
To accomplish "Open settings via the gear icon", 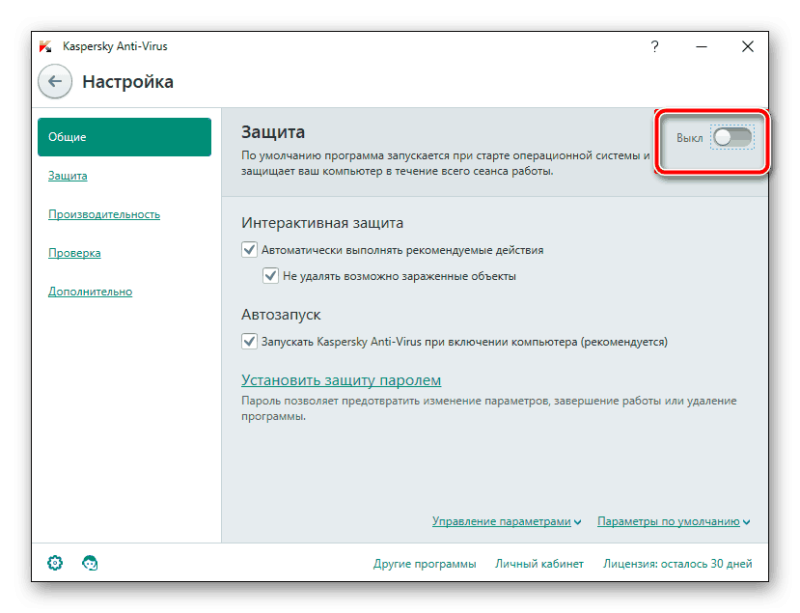I will [x=55, y=563].
